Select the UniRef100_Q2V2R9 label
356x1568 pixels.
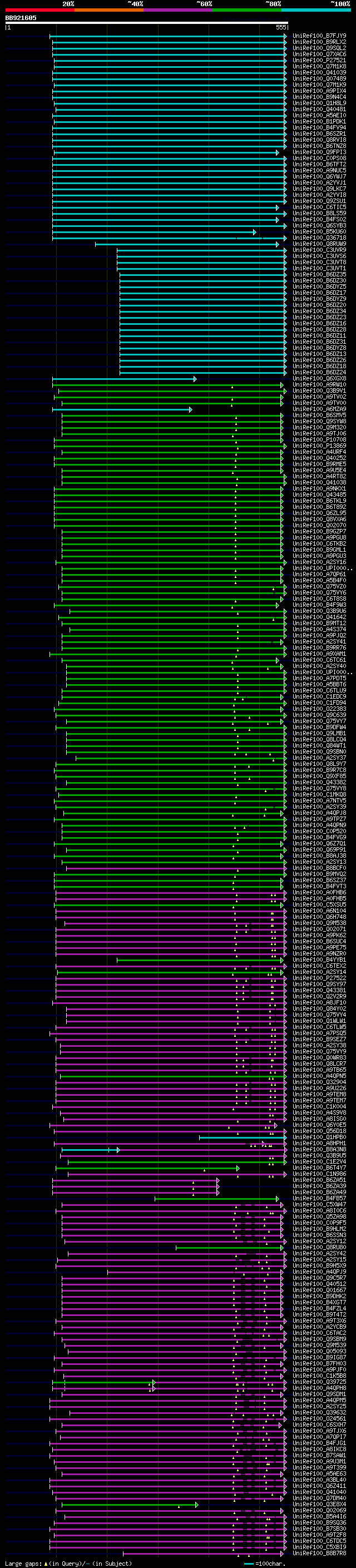[x=319, y=996]
